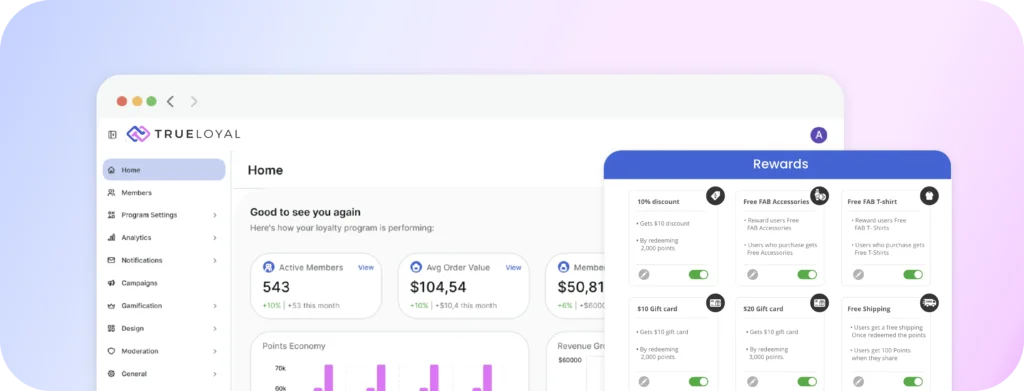Click the Campaigns megaphone icon
Screen dimensions: 1024x391
pyautogui.click(x=111, y=283)
